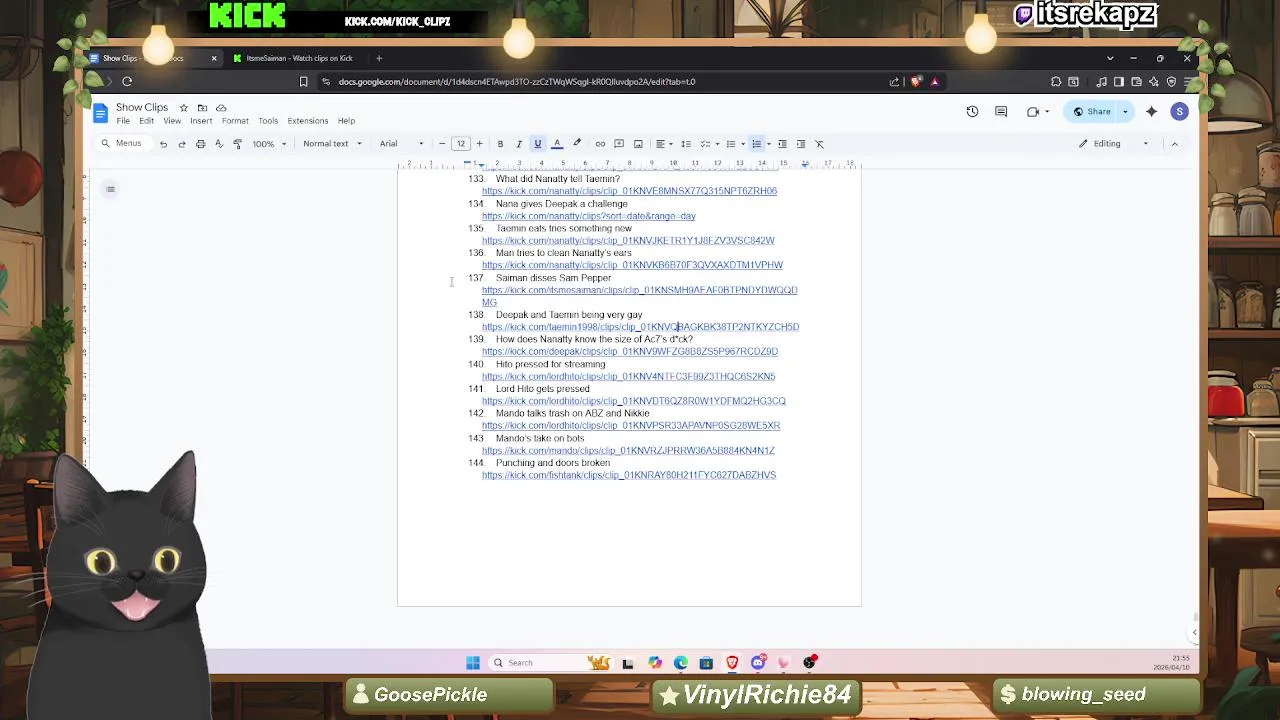The image size is (1280, 720).
Task: Click the Clear formatting icon
Action: pyautogui.click(x=819, y=144)
